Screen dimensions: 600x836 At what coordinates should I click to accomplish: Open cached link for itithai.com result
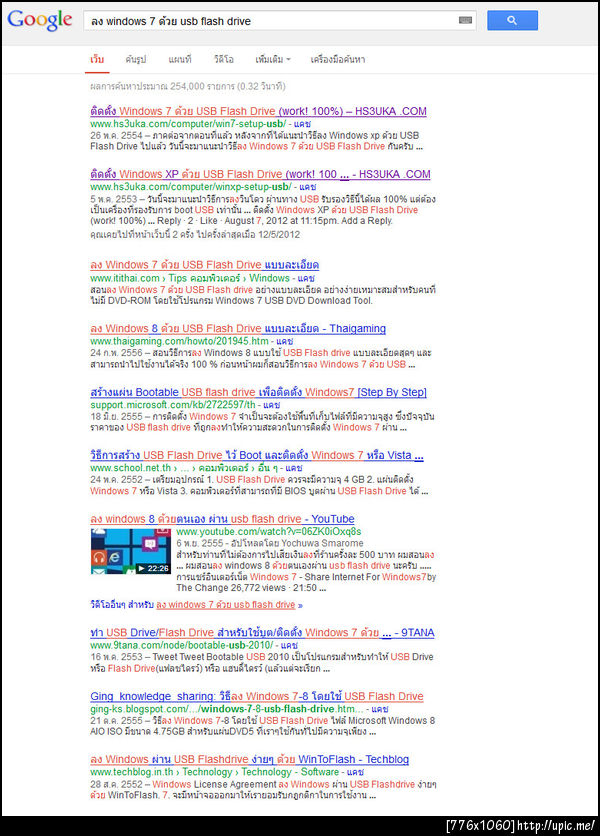coord(306,278)
